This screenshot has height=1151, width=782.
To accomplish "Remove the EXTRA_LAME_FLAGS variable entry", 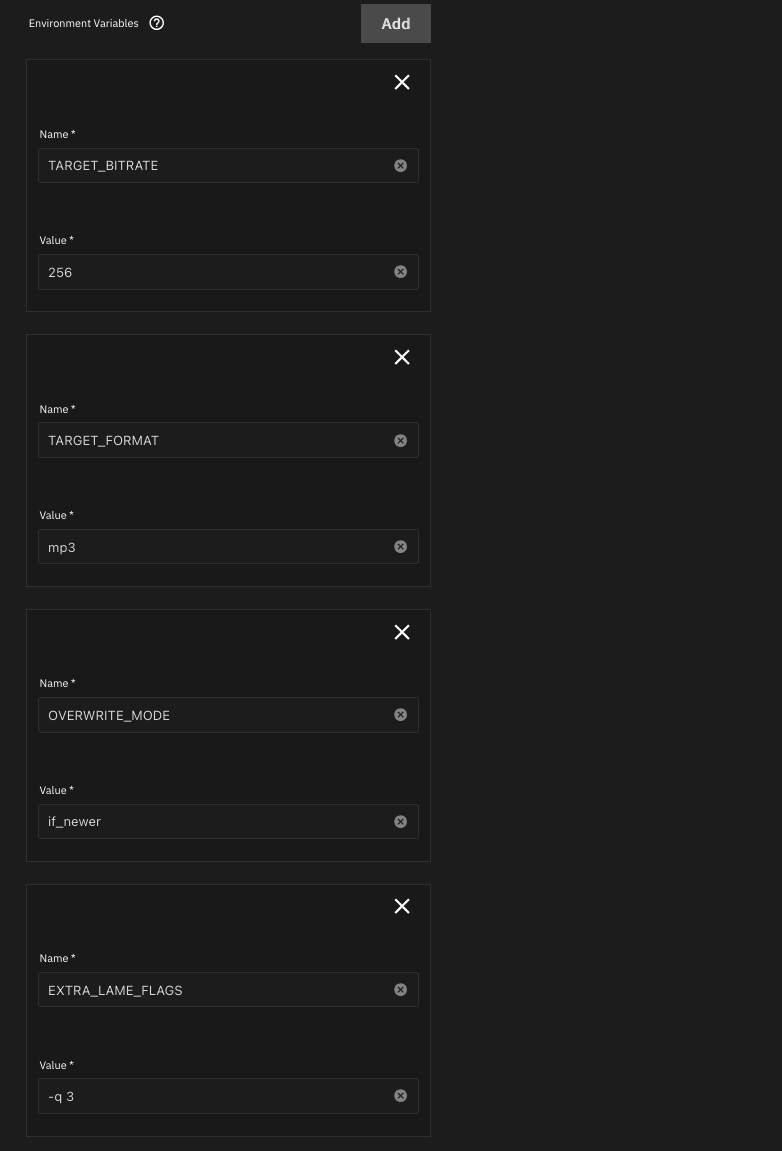I will [x=402, y=906].
